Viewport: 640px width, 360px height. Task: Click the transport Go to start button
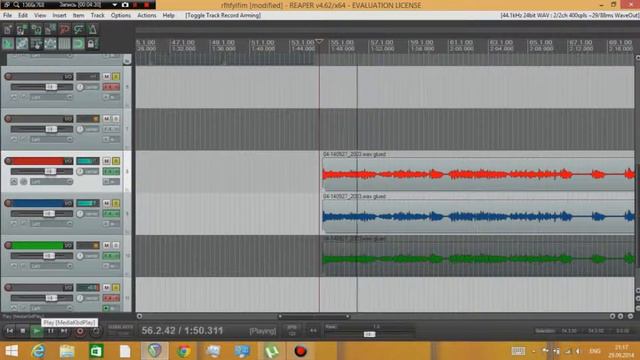[9, 331]
